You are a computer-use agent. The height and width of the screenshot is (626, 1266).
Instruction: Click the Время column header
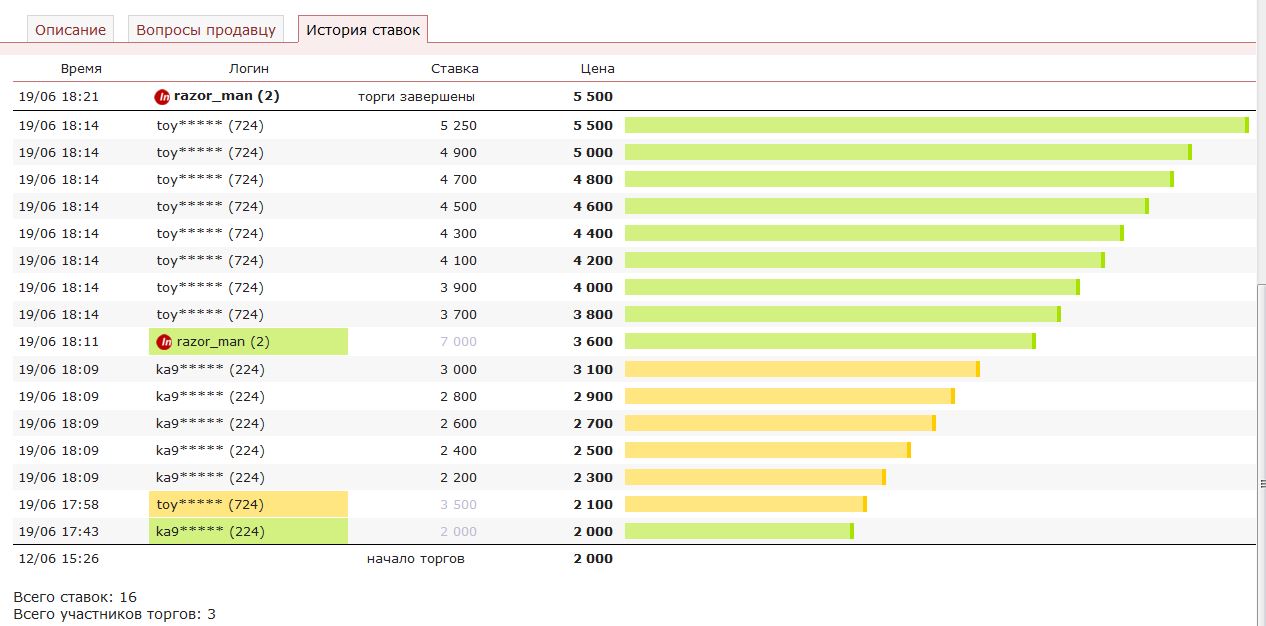pyautogui.click(x=81, y=69)
